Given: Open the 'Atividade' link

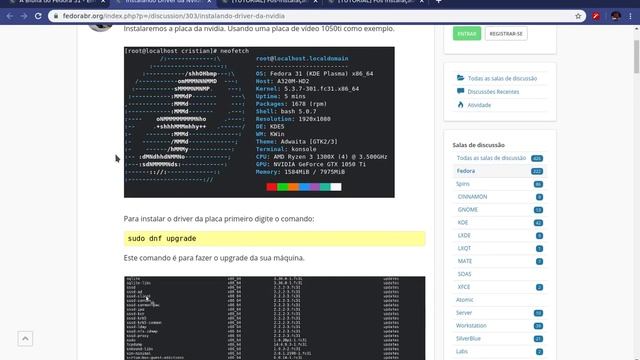Looking at the screenshot, I should coord(479,105).
